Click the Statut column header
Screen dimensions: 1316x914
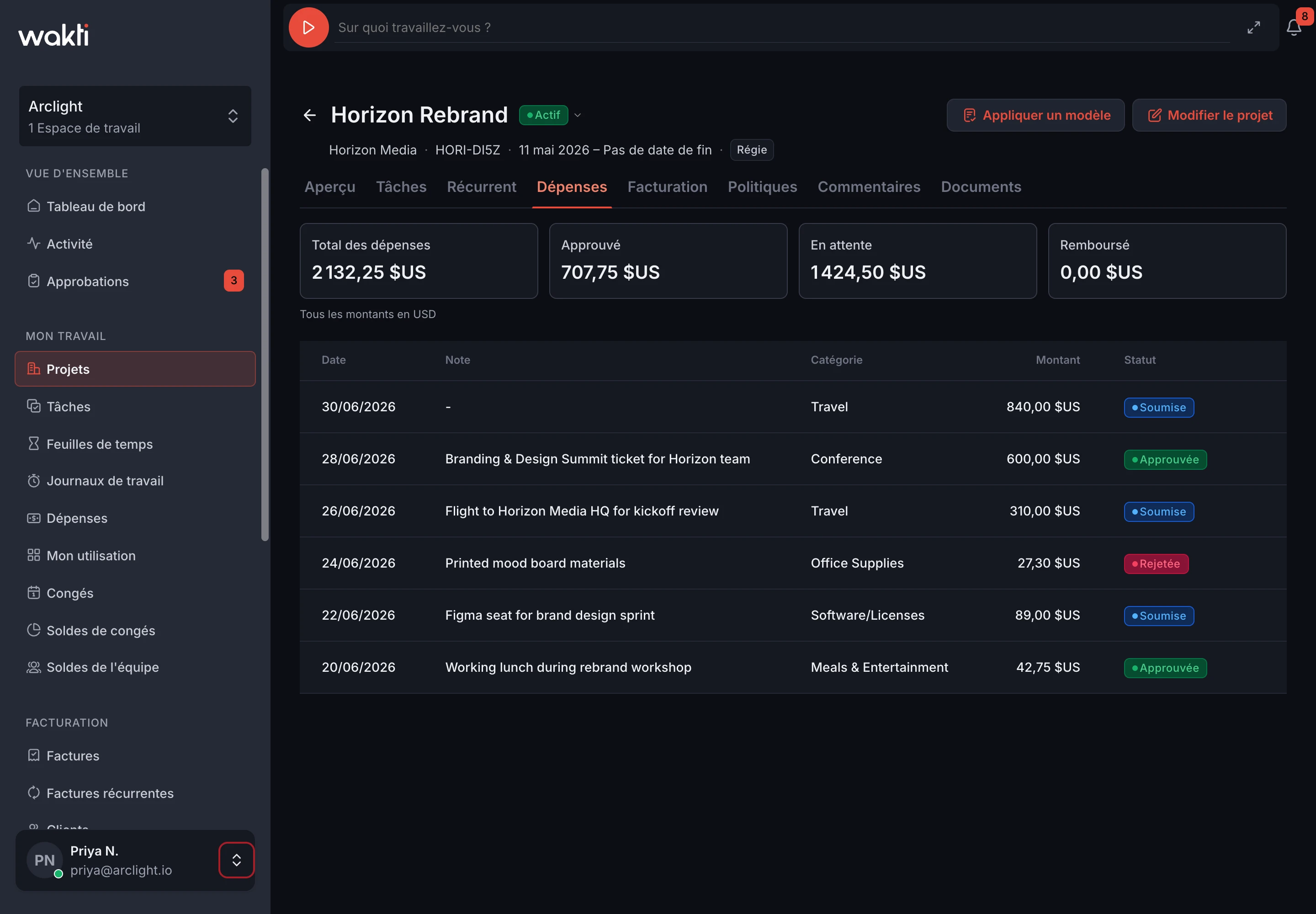point(1139,360)
